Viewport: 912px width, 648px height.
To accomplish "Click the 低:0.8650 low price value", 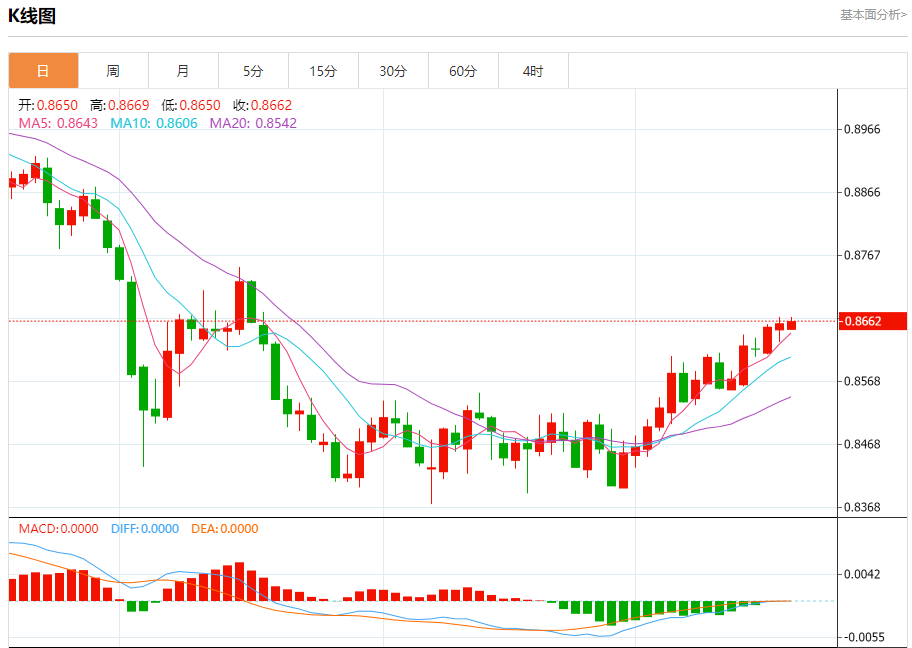I will point(191,105).
